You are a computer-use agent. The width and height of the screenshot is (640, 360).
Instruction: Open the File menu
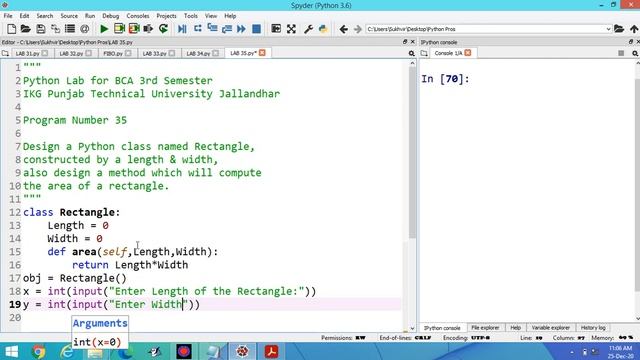coord(8,16)
